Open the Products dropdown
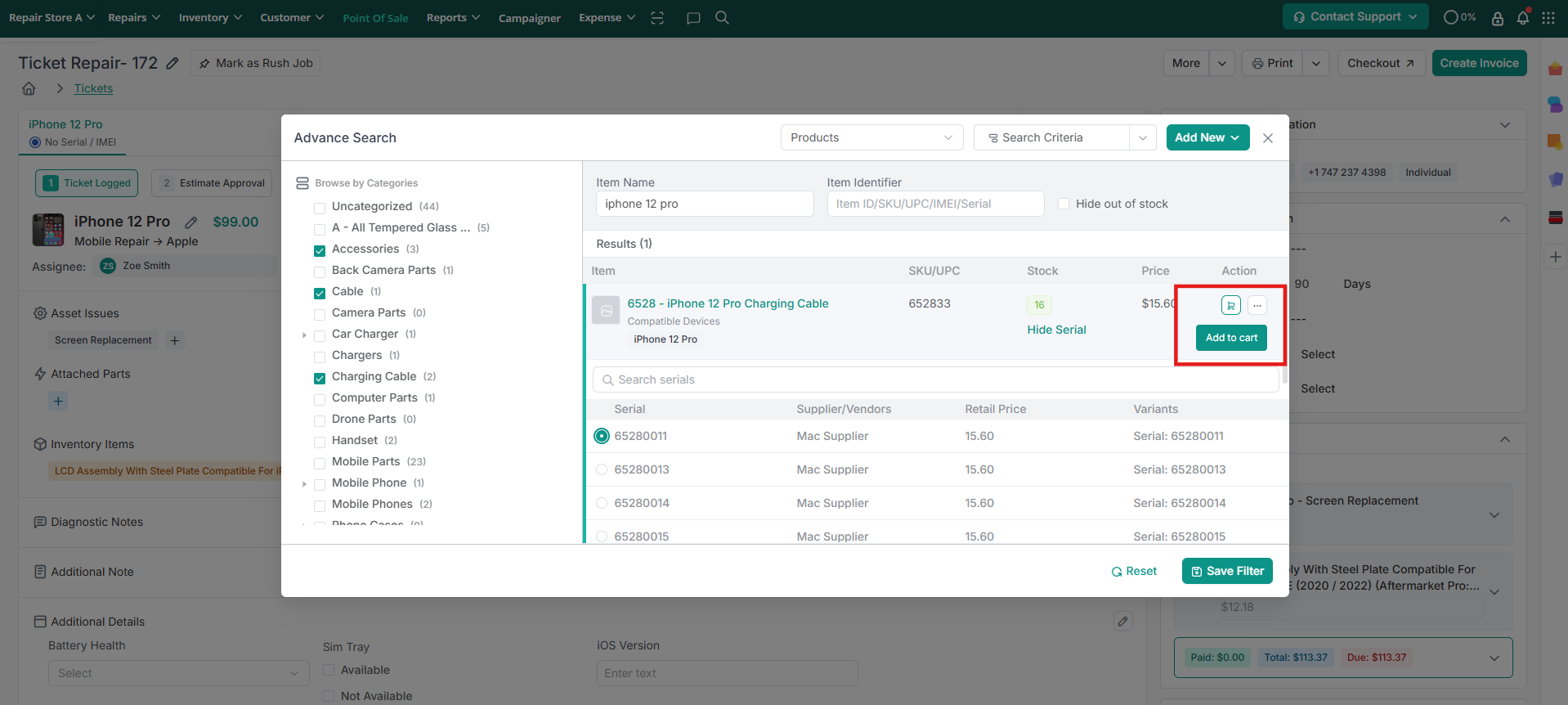 click(871, 137)
